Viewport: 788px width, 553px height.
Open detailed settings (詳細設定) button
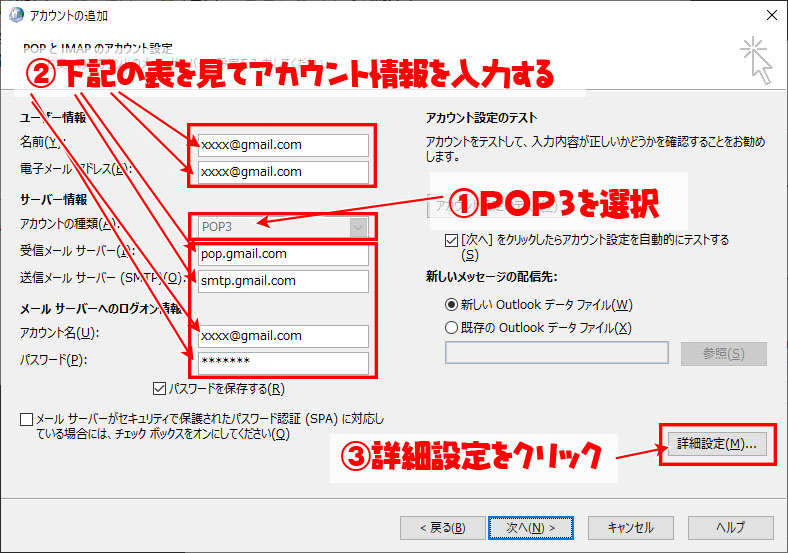point(717,444)
